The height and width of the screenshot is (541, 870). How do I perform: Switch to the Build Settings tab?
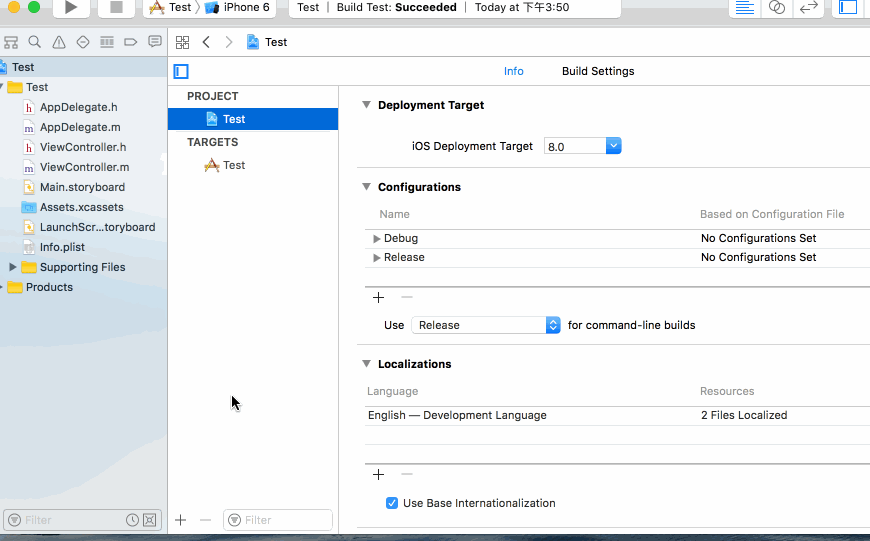[598, 71]
